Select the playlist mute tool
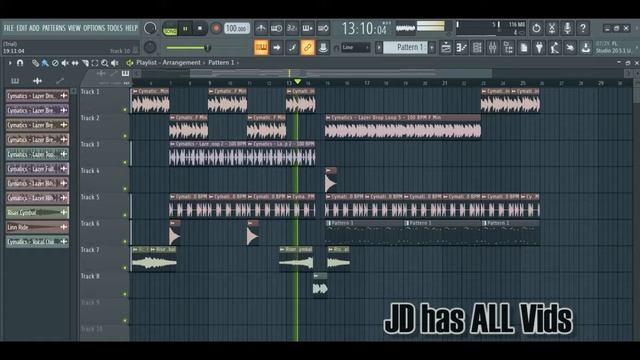 click(65, 63)
